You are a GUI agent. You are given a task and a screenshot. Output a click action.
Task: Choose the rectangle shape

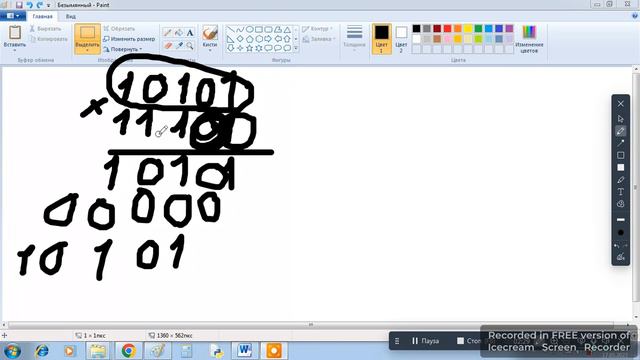click(x=259, y=29)
